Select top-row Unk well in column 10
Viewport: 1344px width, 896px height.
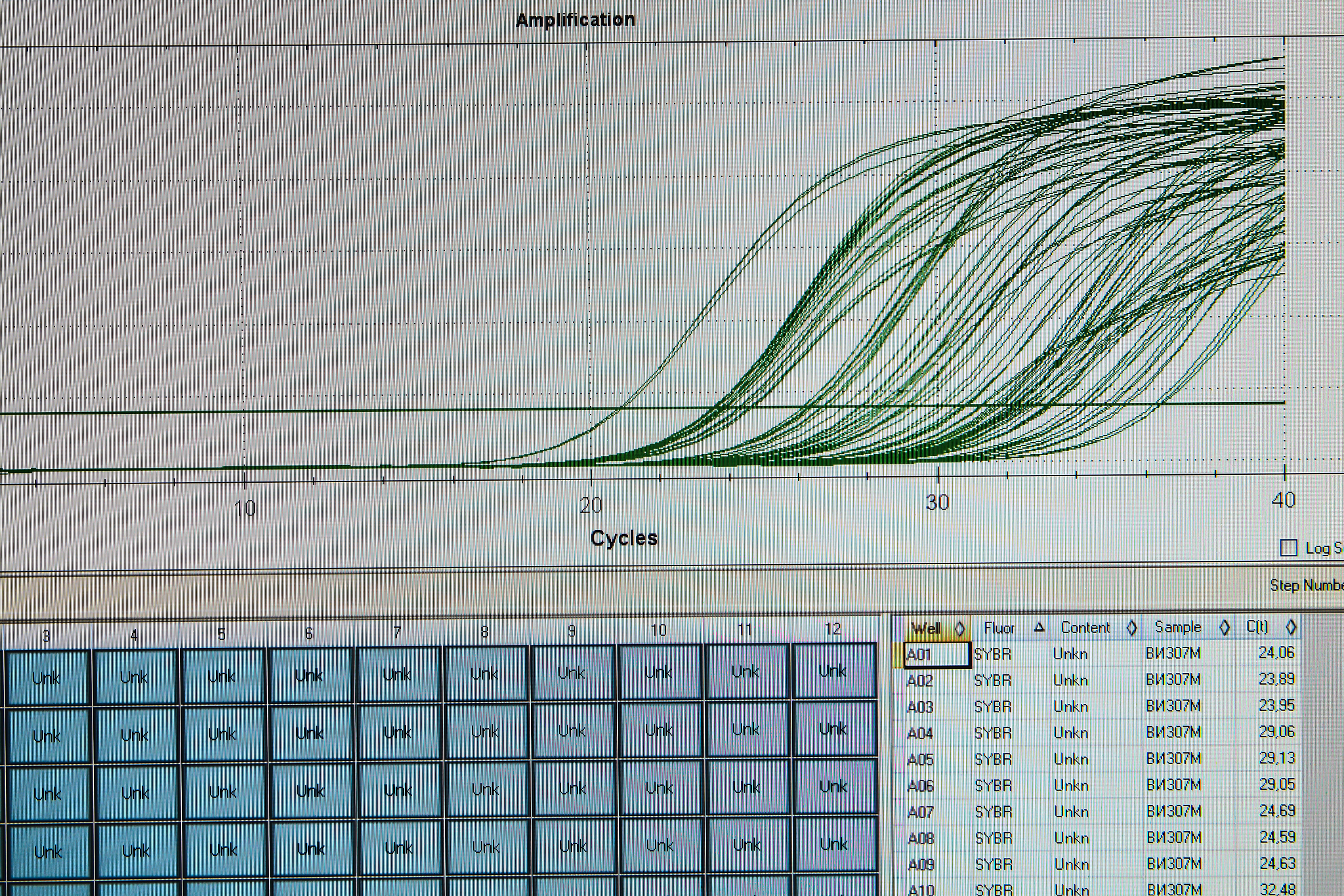pos(658,672)
